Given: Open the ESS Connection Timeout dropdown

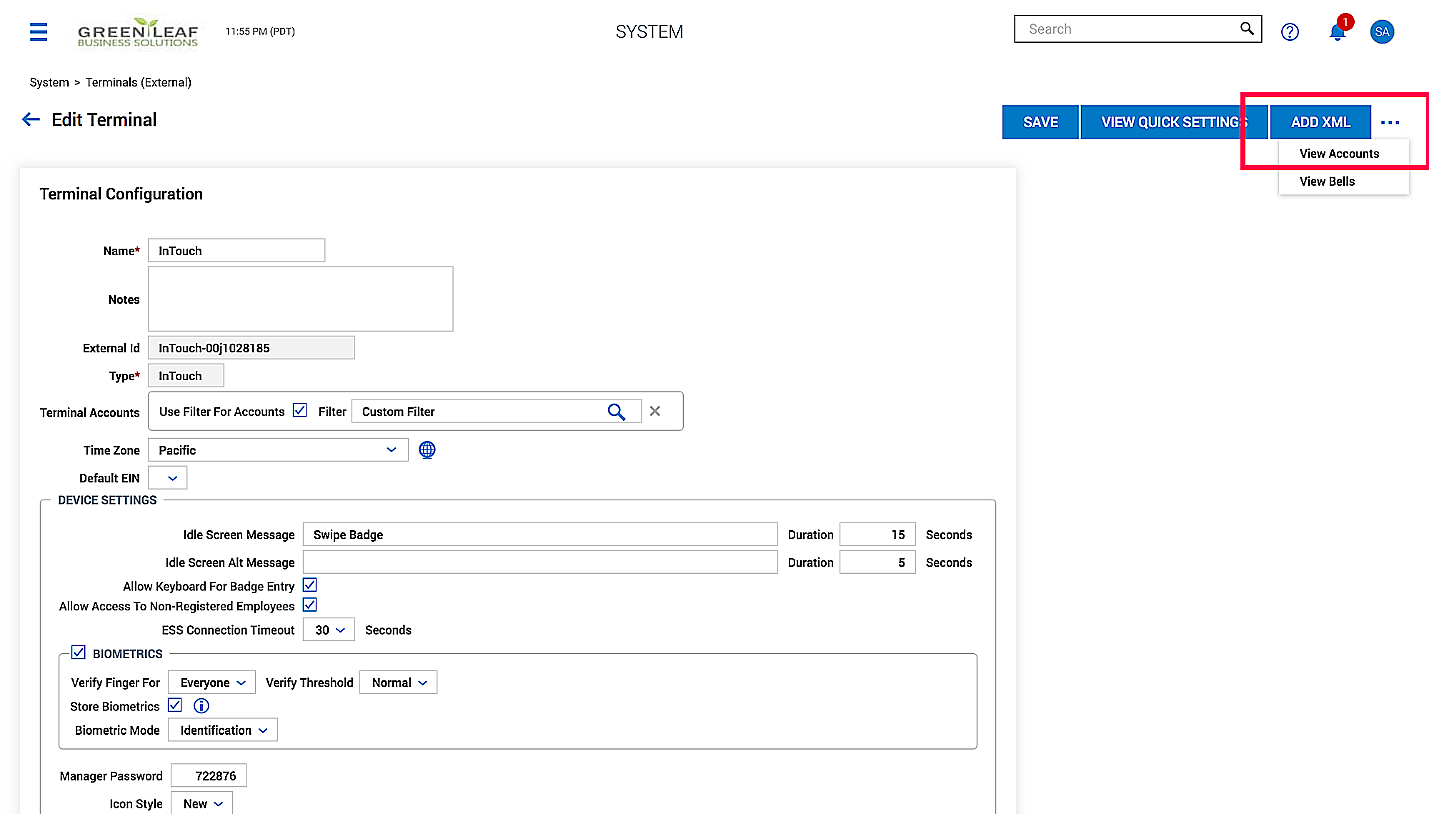Looking at the screenshot, I should point(329,630).
